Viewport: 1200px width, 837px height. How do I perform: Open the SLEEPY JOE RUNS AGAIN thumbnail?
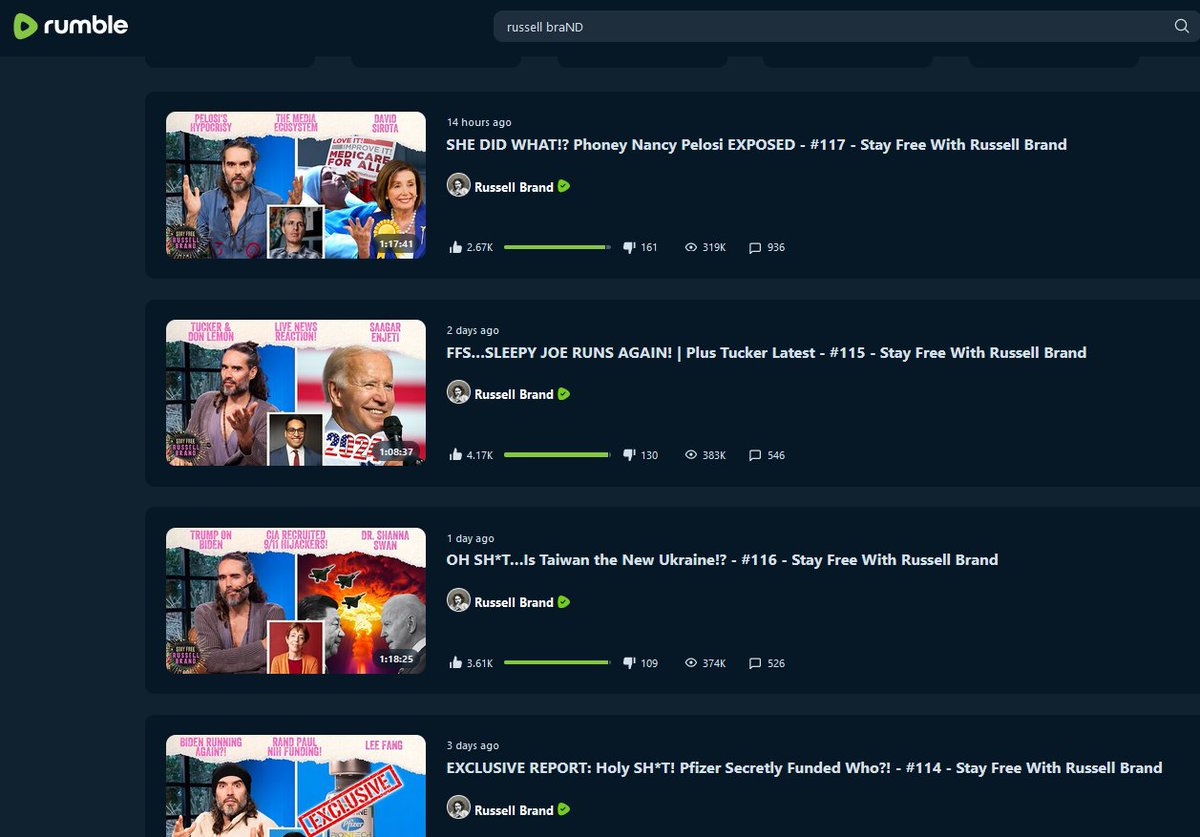pos(296,393)
